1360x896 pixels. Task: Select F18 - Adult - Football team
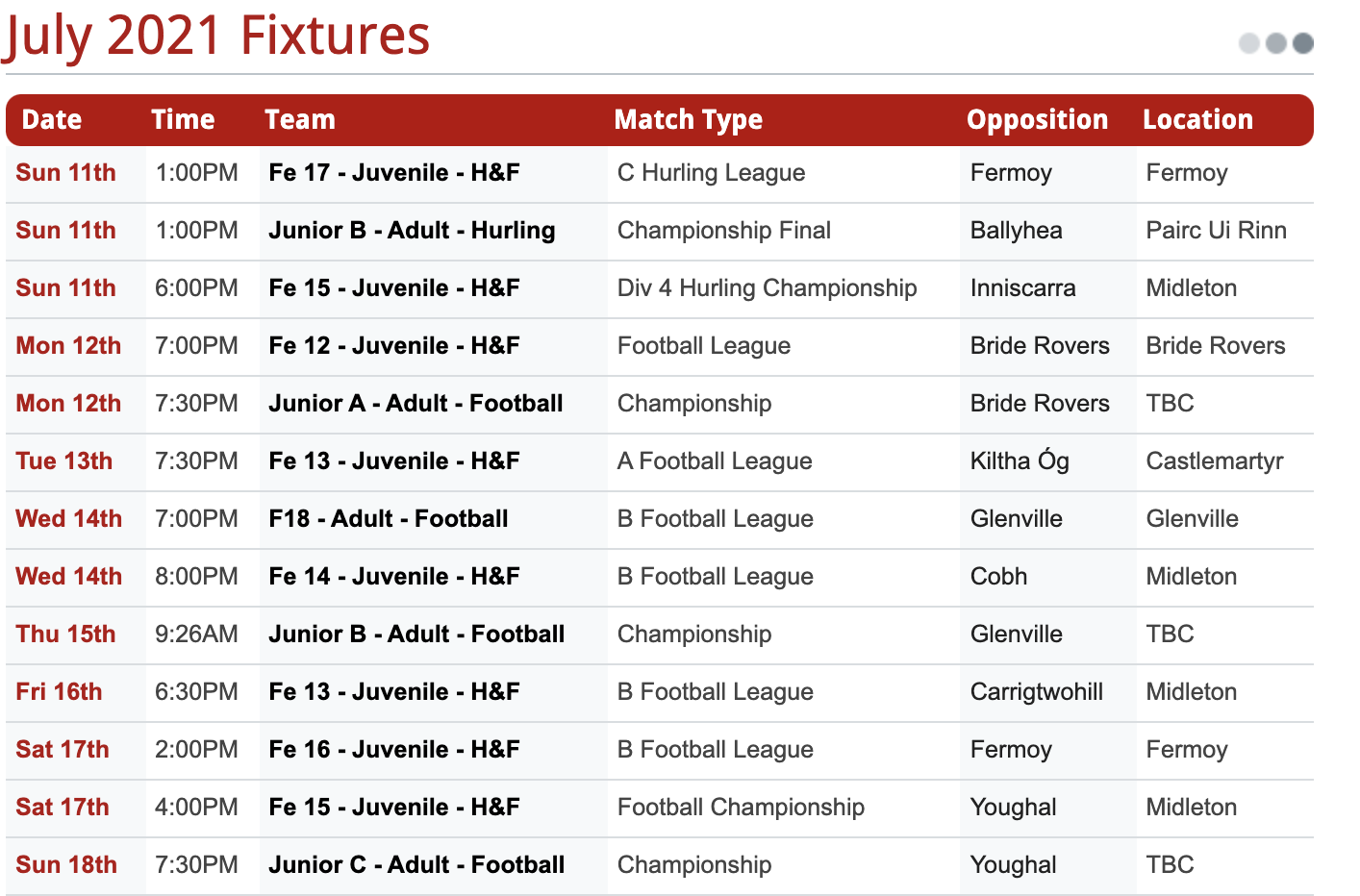tap(388, 519)
